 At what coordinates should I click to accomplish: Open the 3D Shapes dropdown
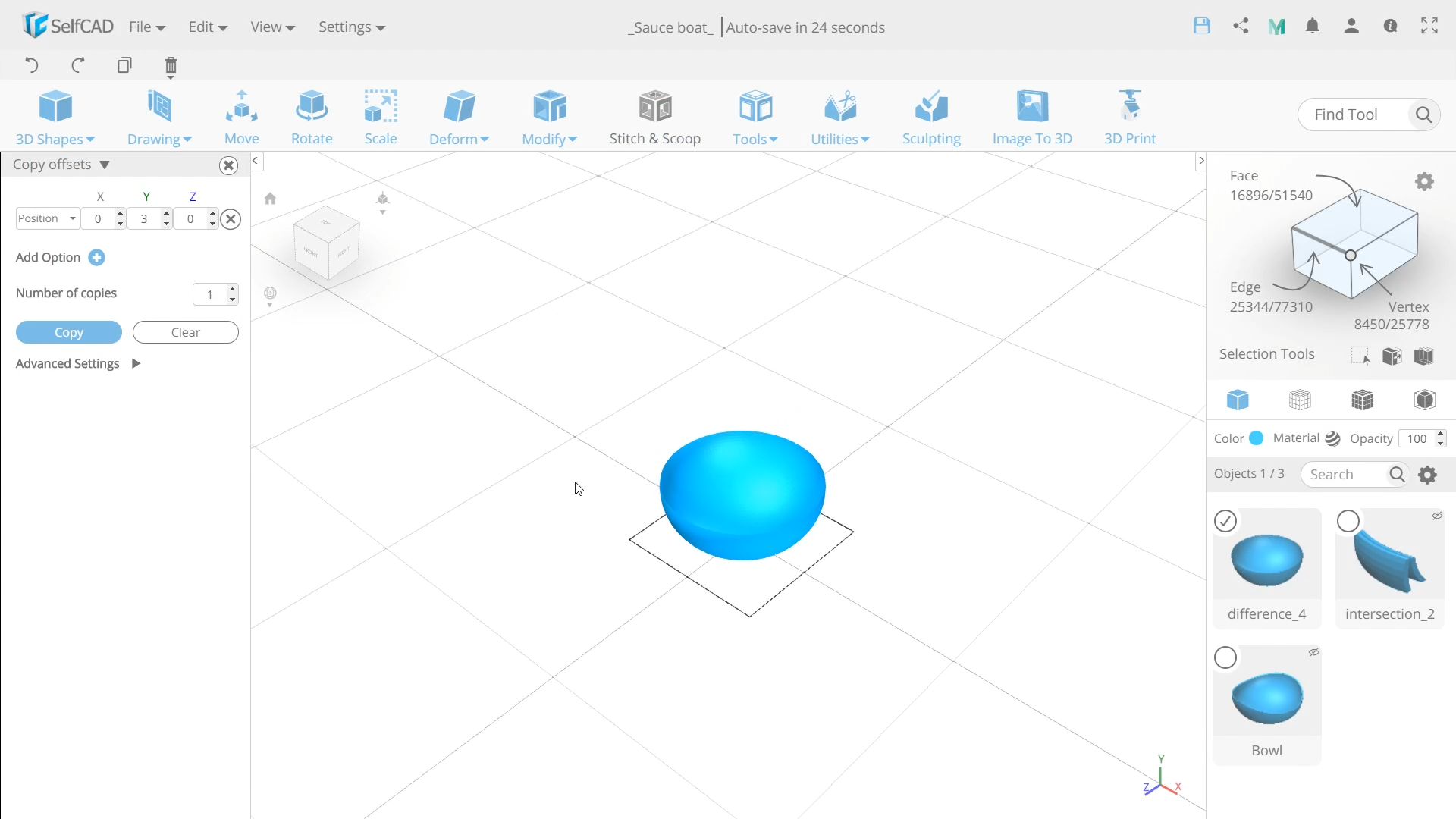55,118
